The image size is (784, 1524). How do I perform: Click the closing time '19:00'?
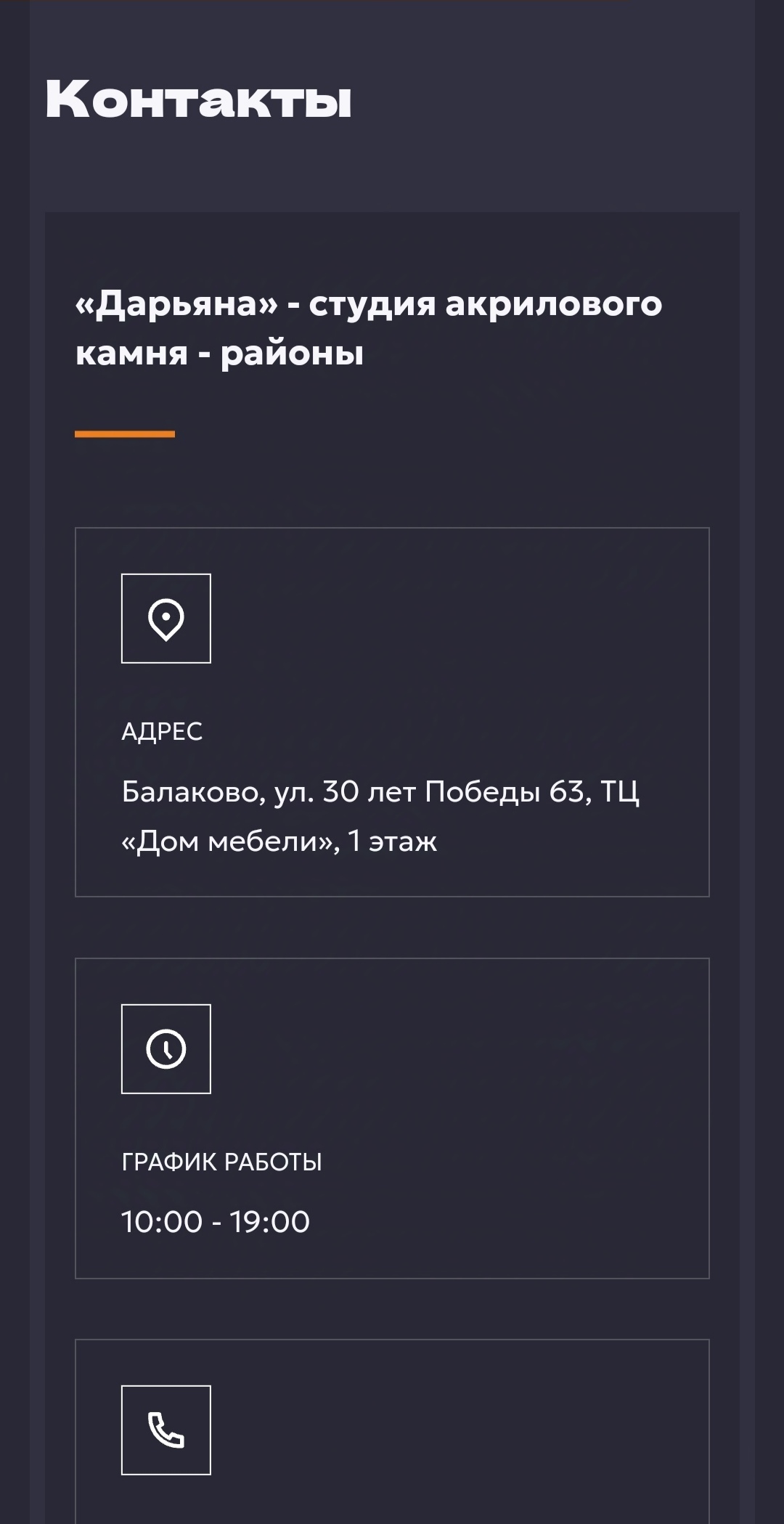[270, 1222]
